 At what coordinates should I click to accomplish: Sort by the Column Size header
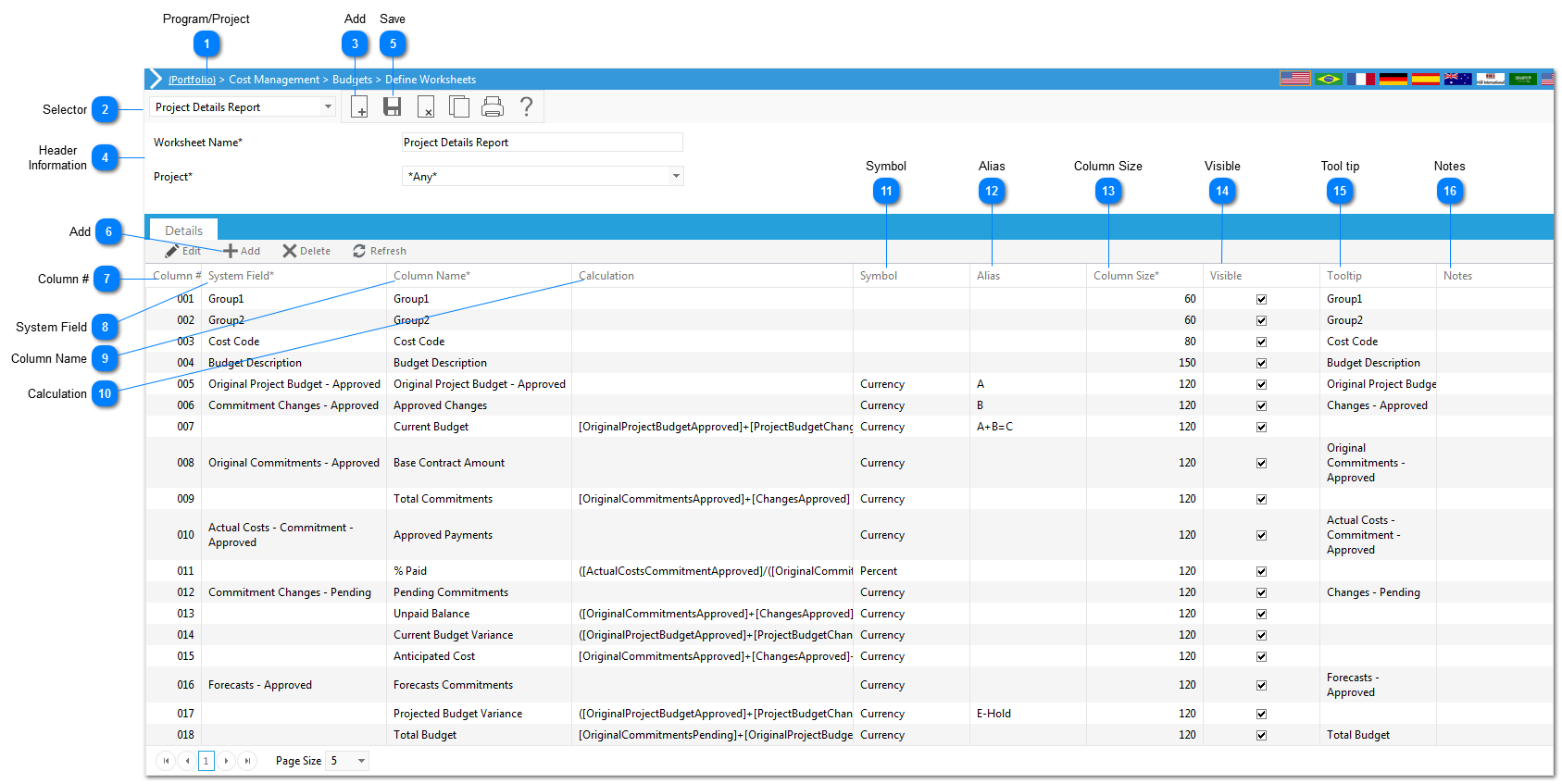point(1126,276)
